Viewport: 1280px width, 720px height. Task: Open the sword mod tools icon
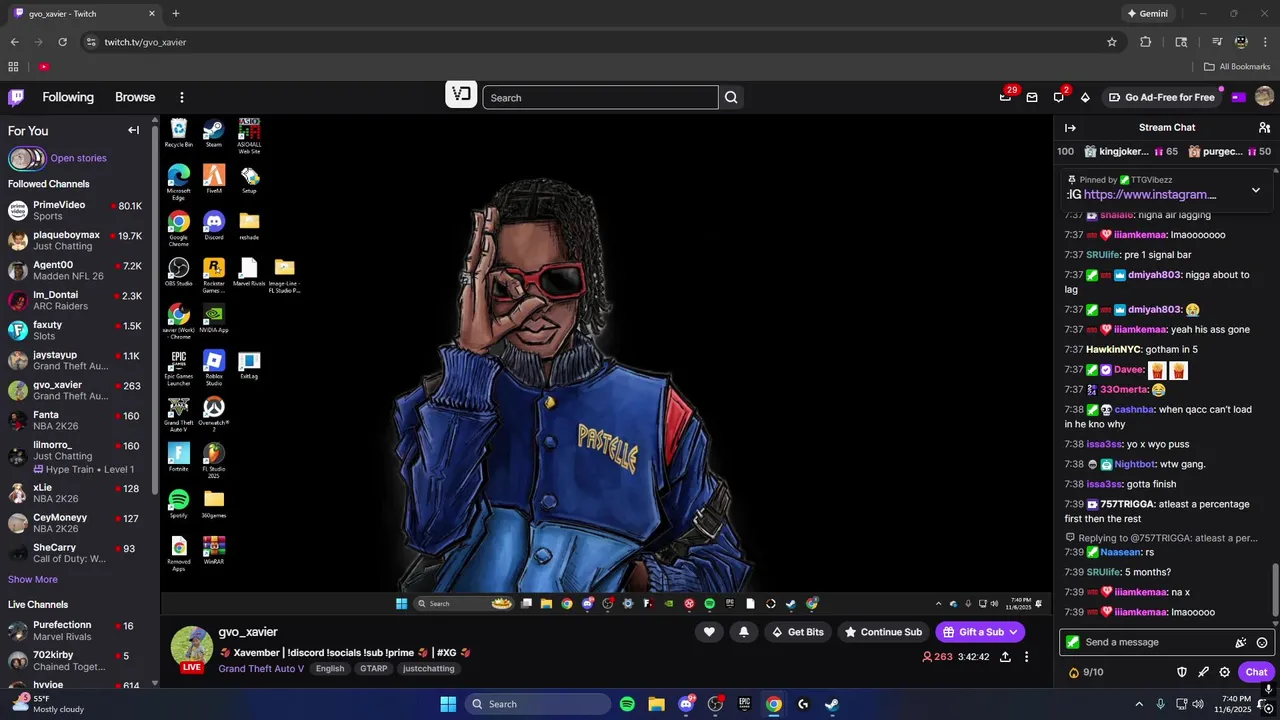[1203, 672]
